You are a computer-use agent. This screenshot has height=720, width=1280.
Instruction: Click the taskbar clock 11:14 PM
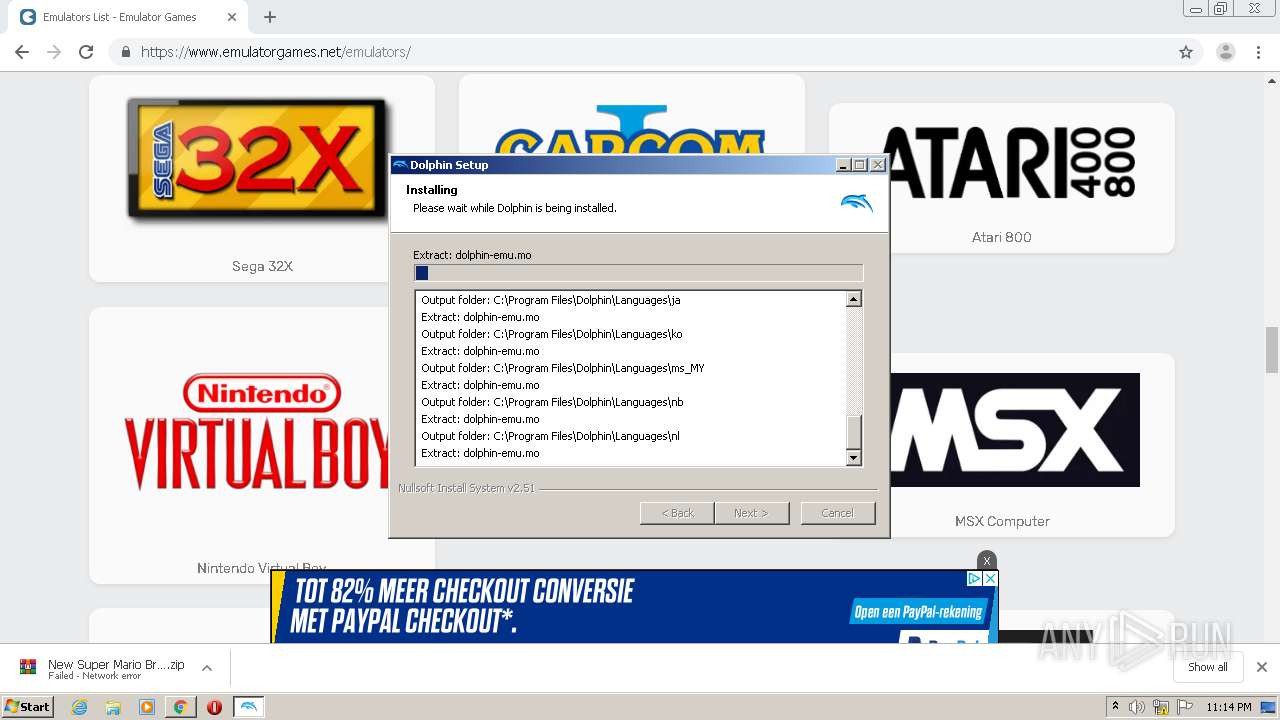(1229, 707)
